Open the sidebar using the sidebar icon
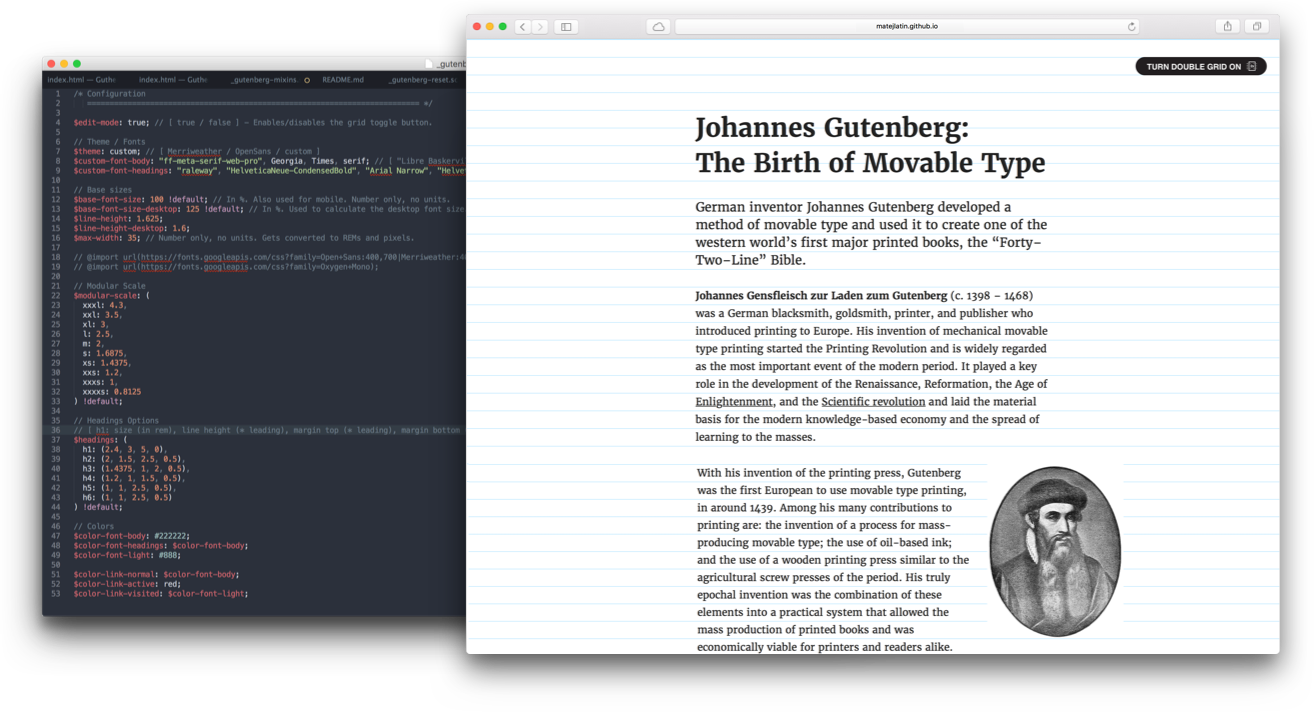Image resolution: width=1314 pixels, height=712 pixels. [x=566, y=27]
